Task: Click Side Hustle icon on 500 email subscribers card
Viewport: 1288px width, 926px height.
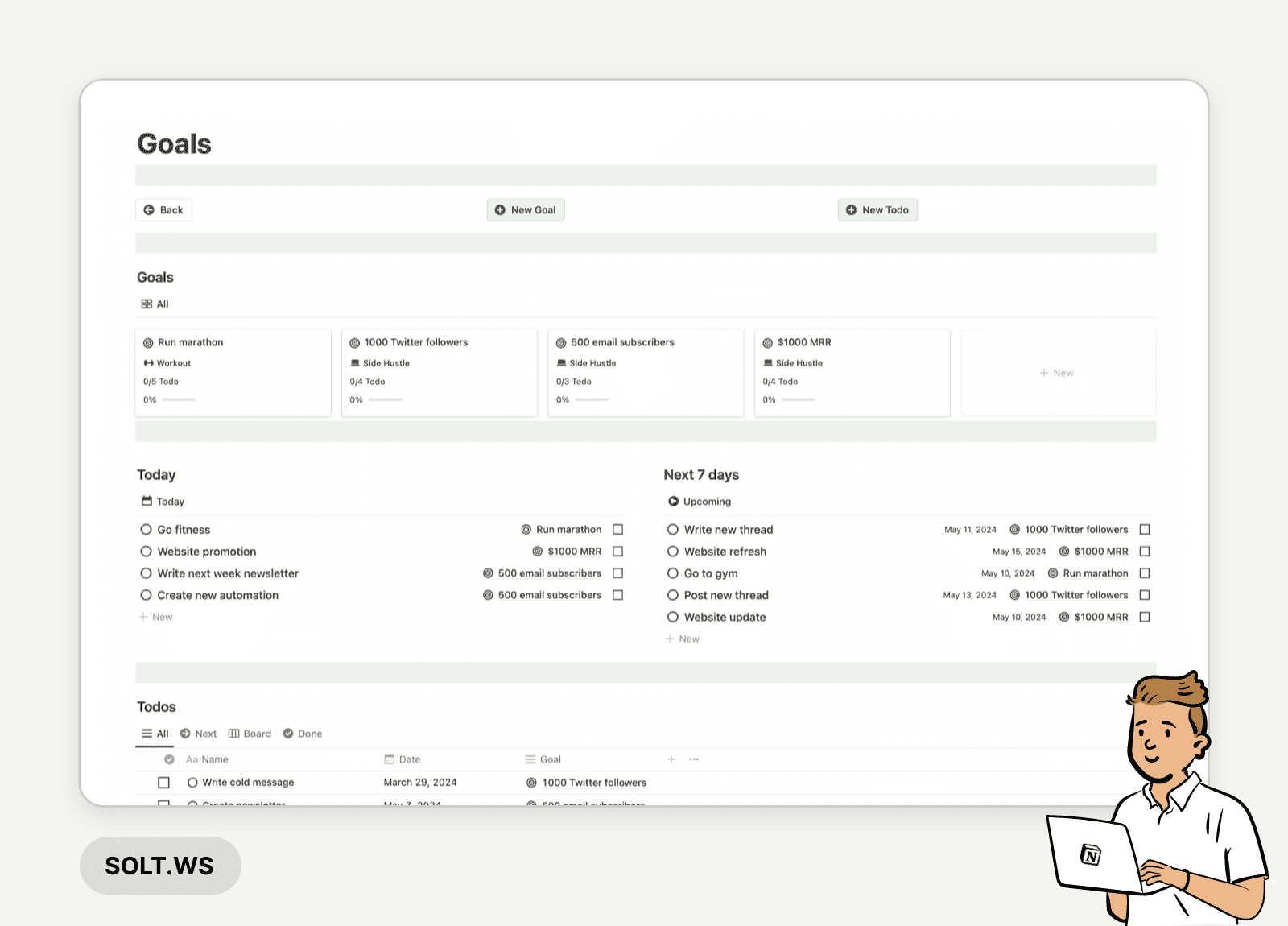Action: click(x=562, y=363)
